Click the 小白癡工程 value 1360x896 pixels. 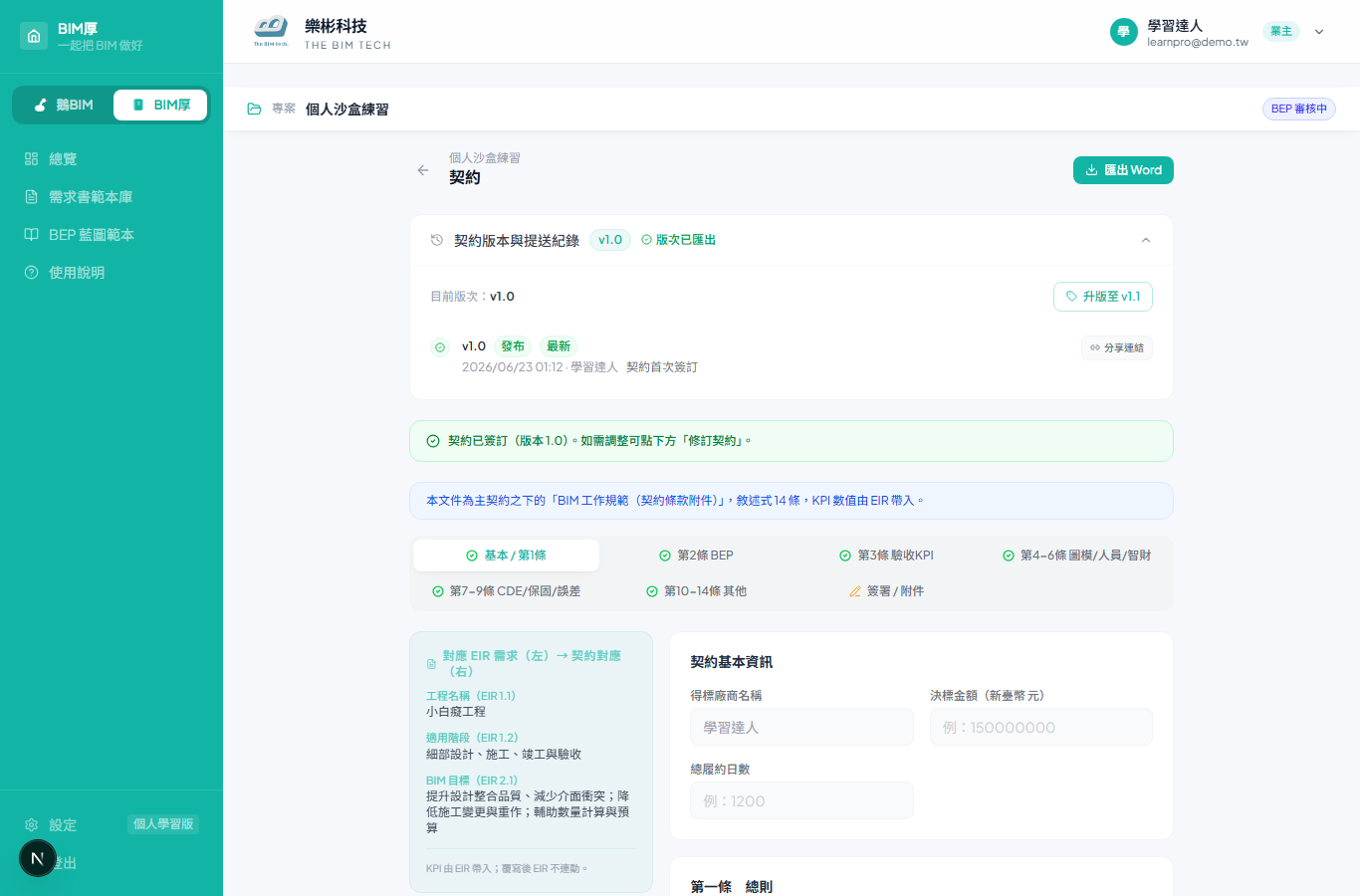456,712
